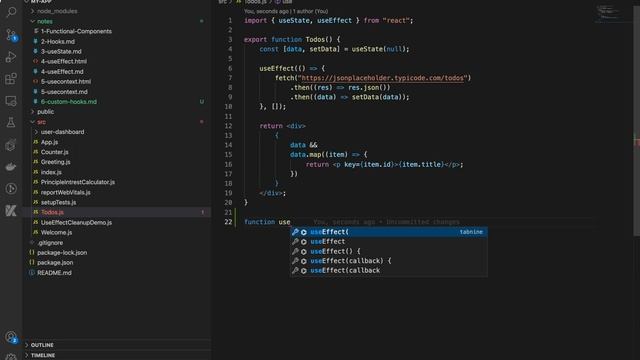Click 'item.title' on line 16

[421, 164]
